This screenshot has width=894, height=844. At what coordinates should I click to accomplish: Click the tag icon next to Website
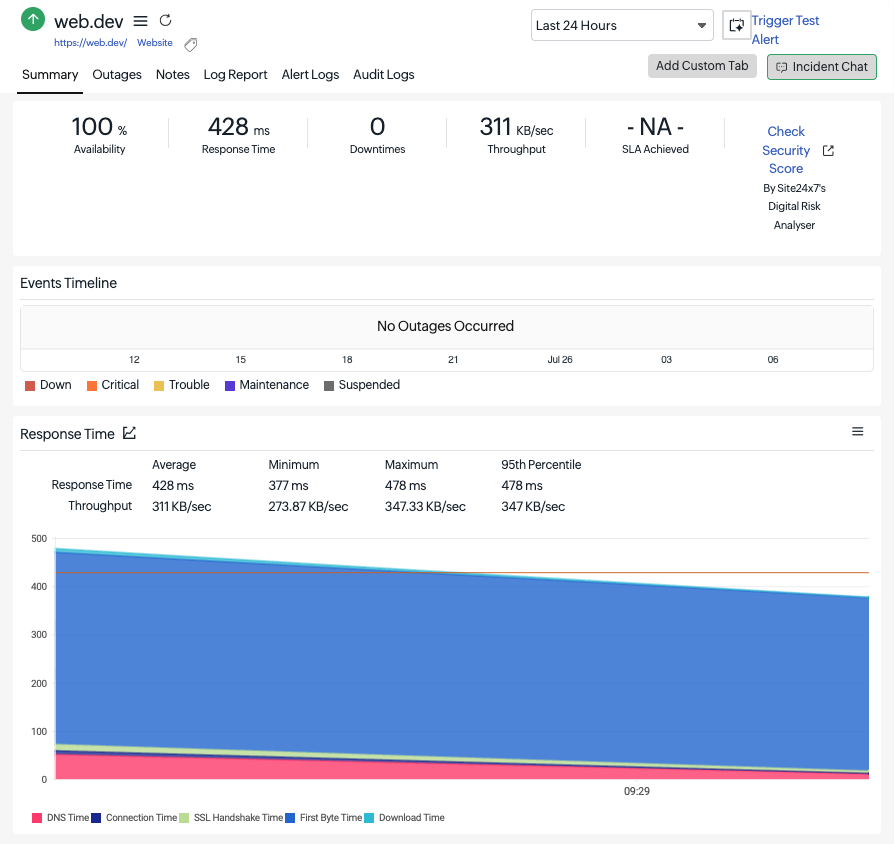191,44
